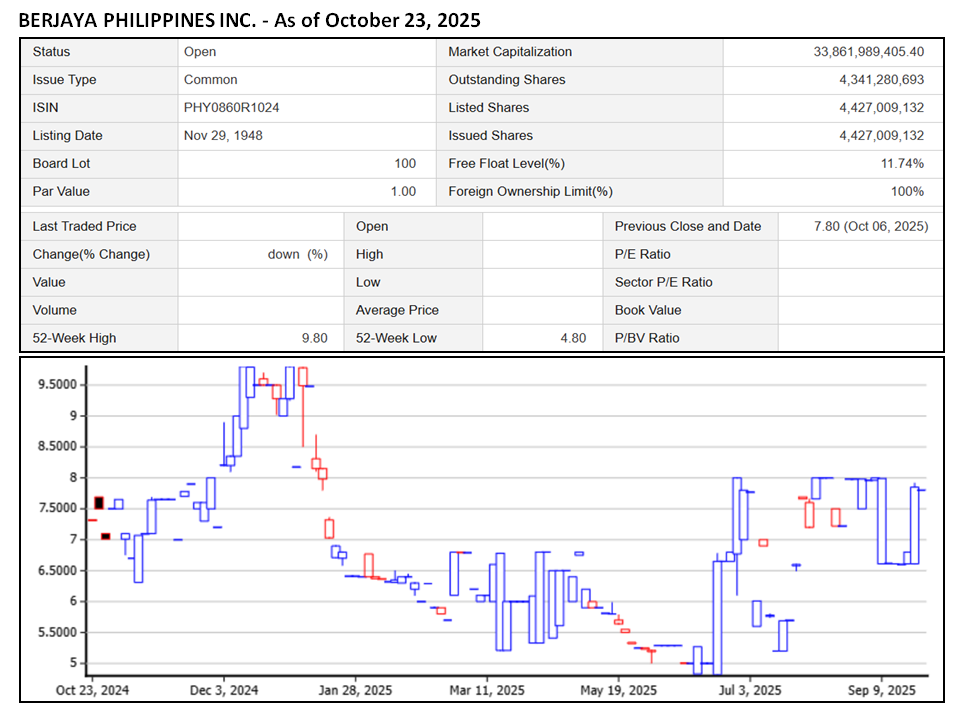This screenshot has height=727, width=964.
Task: Select the Status value Open
Action: (x=200, y=52)
